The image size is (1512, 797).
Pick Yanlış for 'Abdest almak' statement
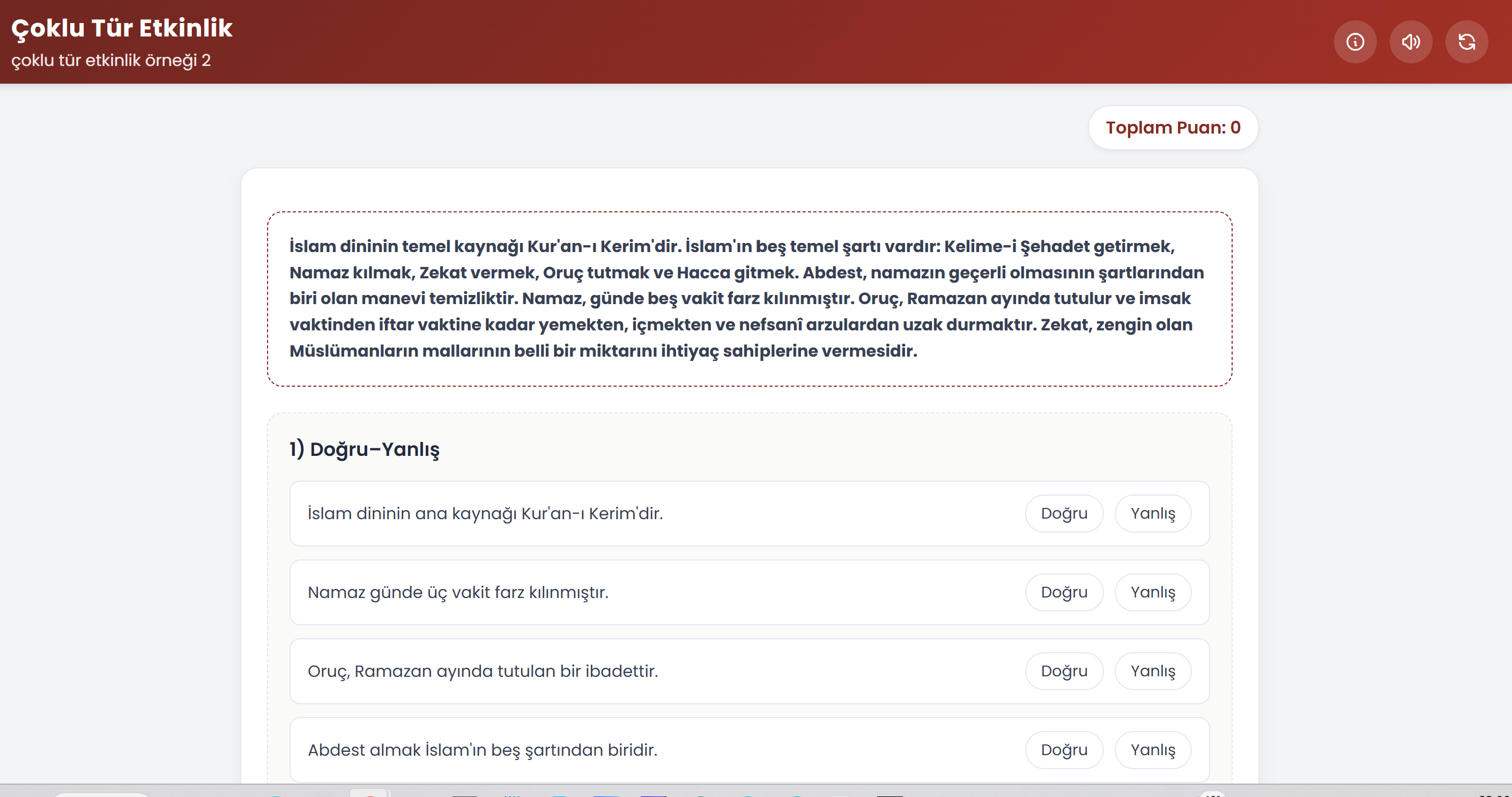pyautogui.click(x=1153, y=749)
